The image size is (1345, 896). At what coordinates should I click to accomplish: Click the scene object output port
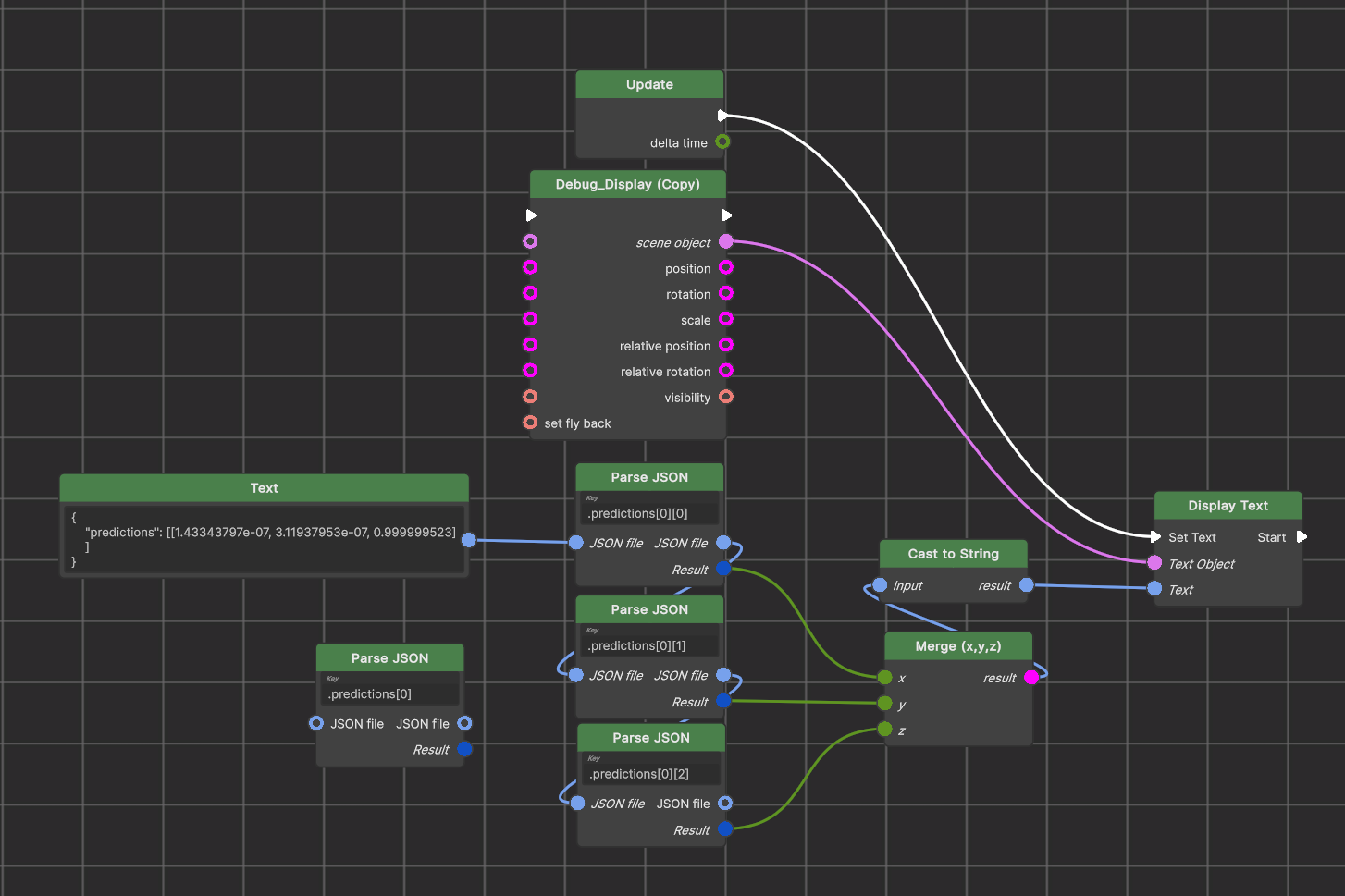726,241
